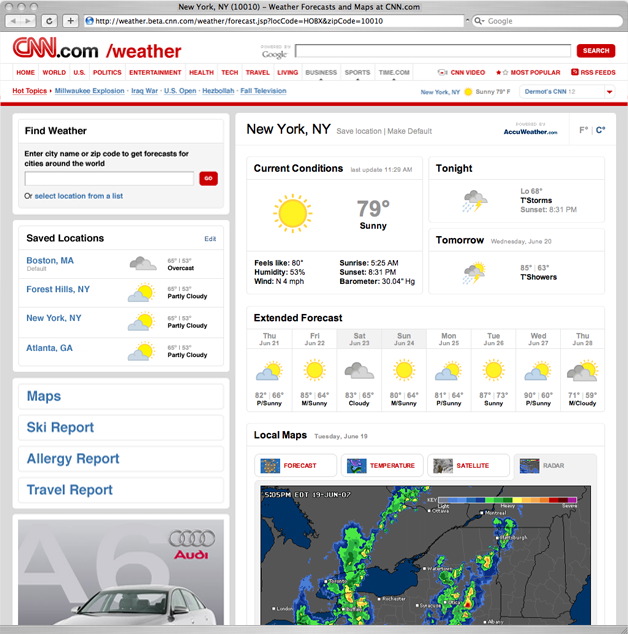Click Tonight's thunderstorm icon
The image size is (628, 634).
(475, 201)
